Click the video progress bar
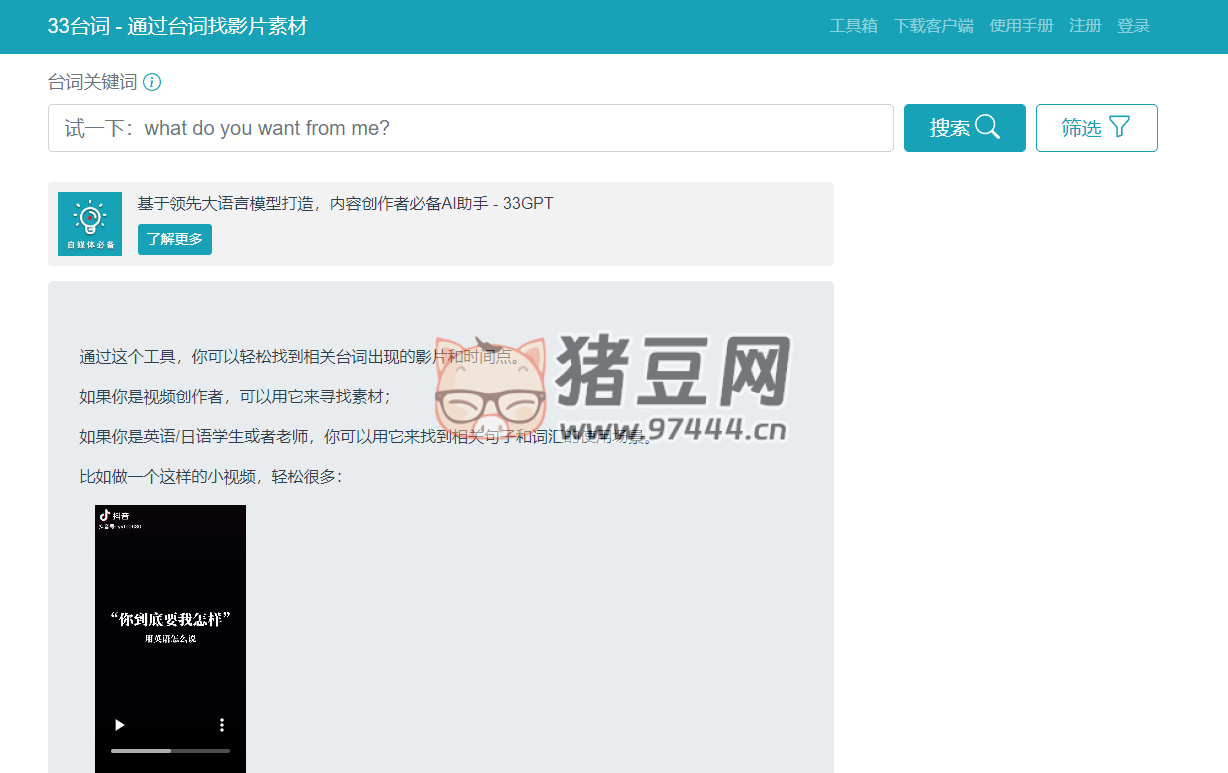The width and height of the screenshot is (1228, 773). click(x=170, y=749)
